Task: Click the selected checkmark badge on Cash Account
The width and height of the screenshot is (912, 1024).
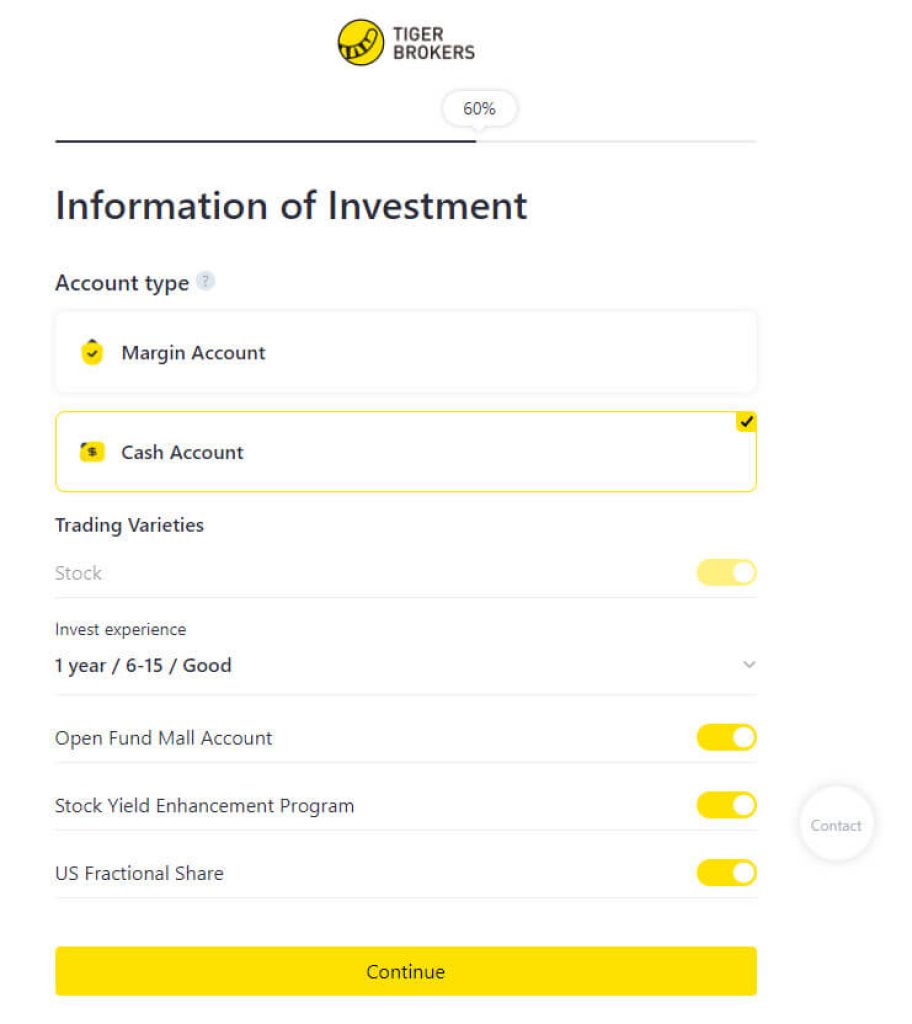Action: (x=746, y=422)
